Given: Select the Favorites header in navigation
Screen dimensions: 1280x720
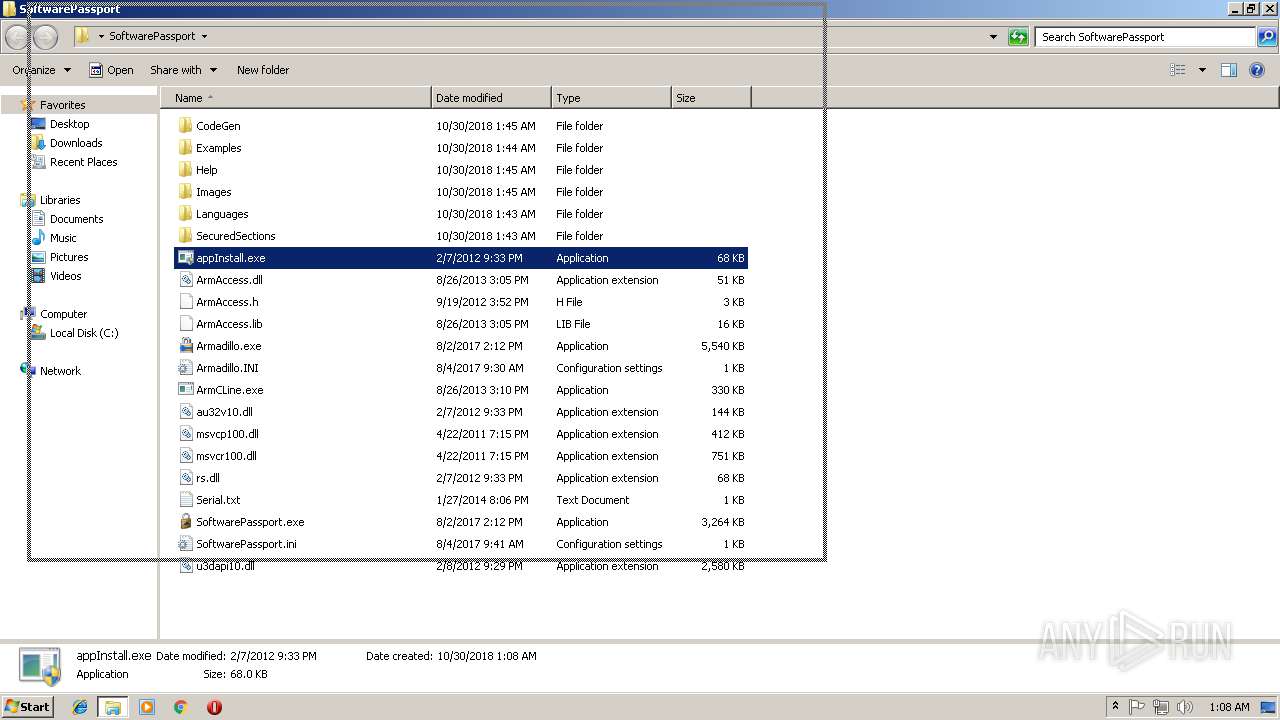Looking at the screenshot, I should click(x=62, y=105).
